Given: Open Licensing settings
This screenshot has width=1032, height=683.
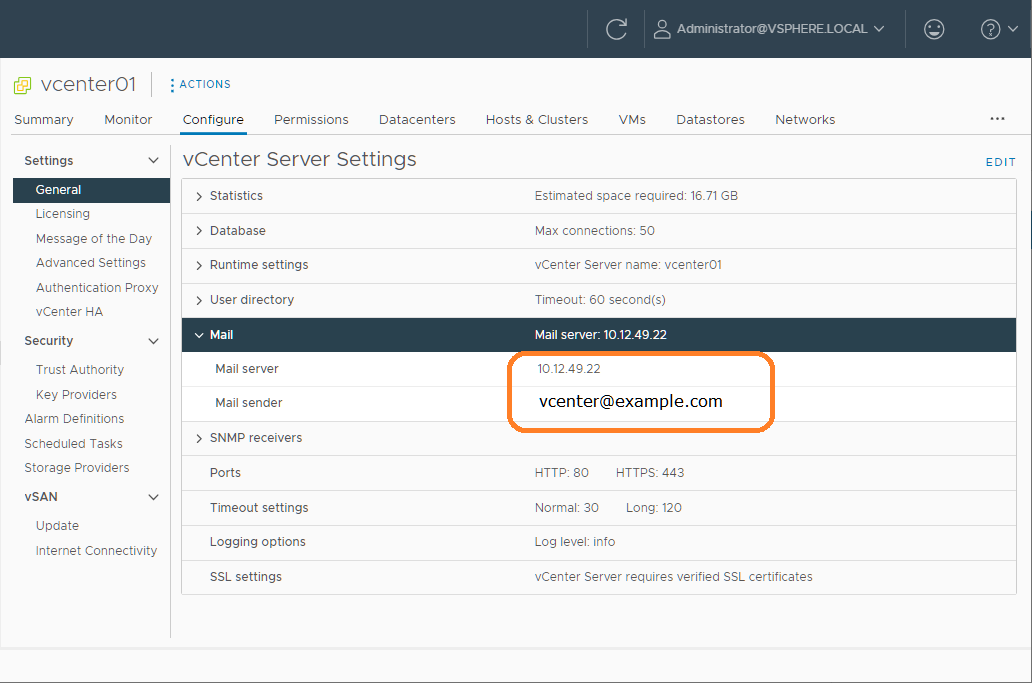Looking at the screenshot, I should coord(63,214).
